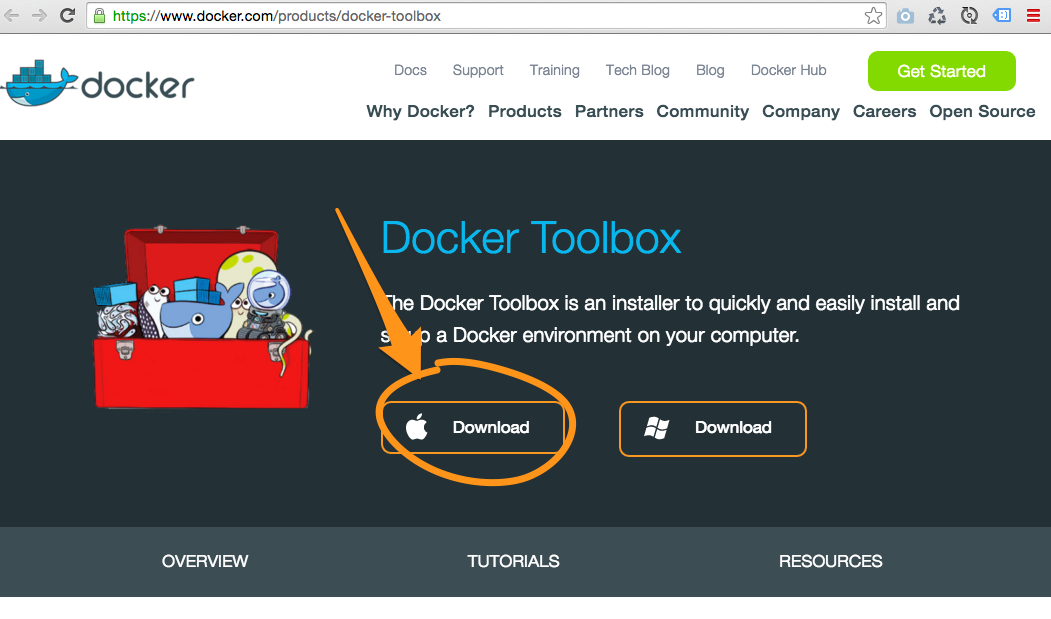Screen dimensions: 1051x619
Task: Open the Training link
Action: click(x=554, y=70)
